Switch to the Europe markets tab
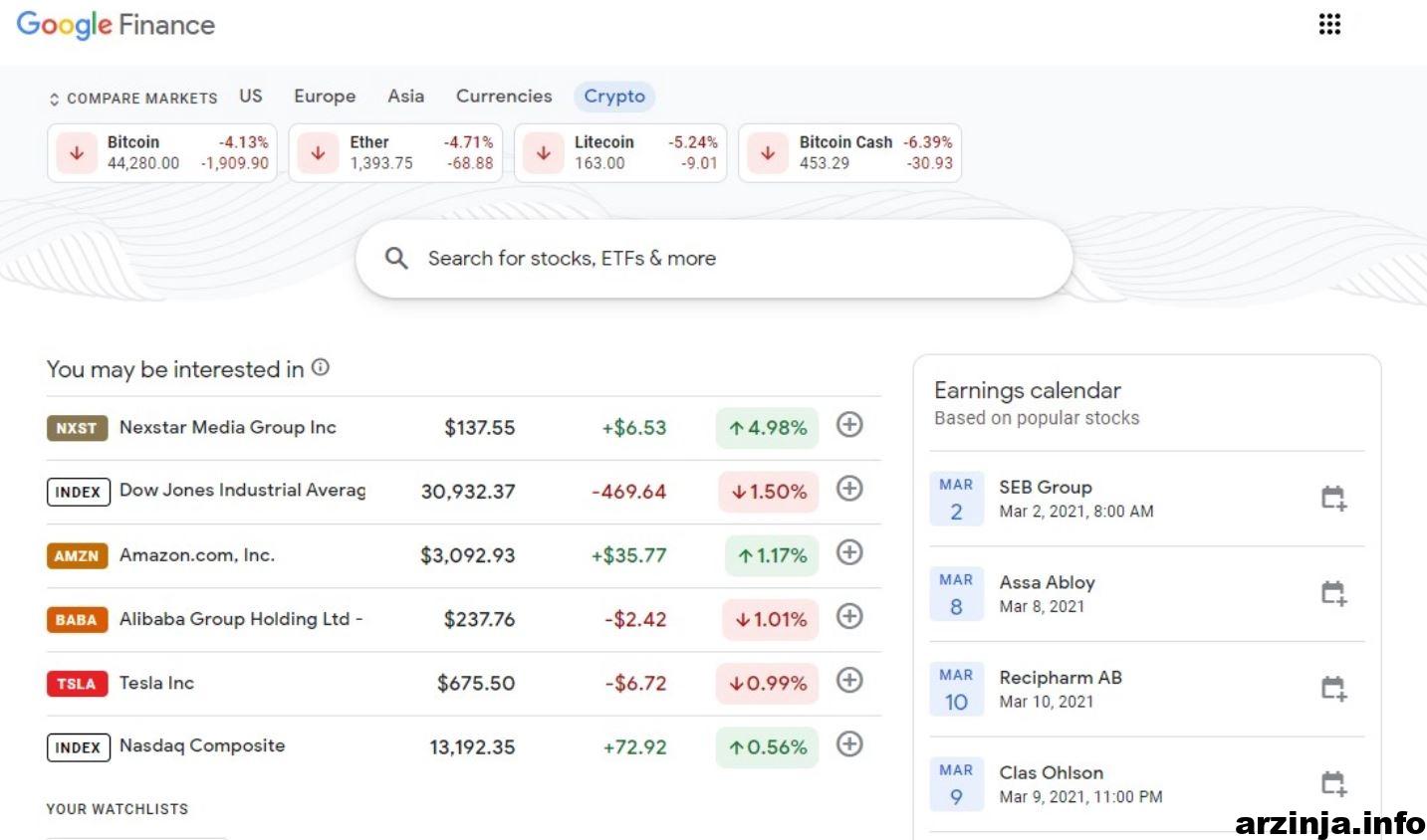This screenshot has height=840, width=1427. 325,97
